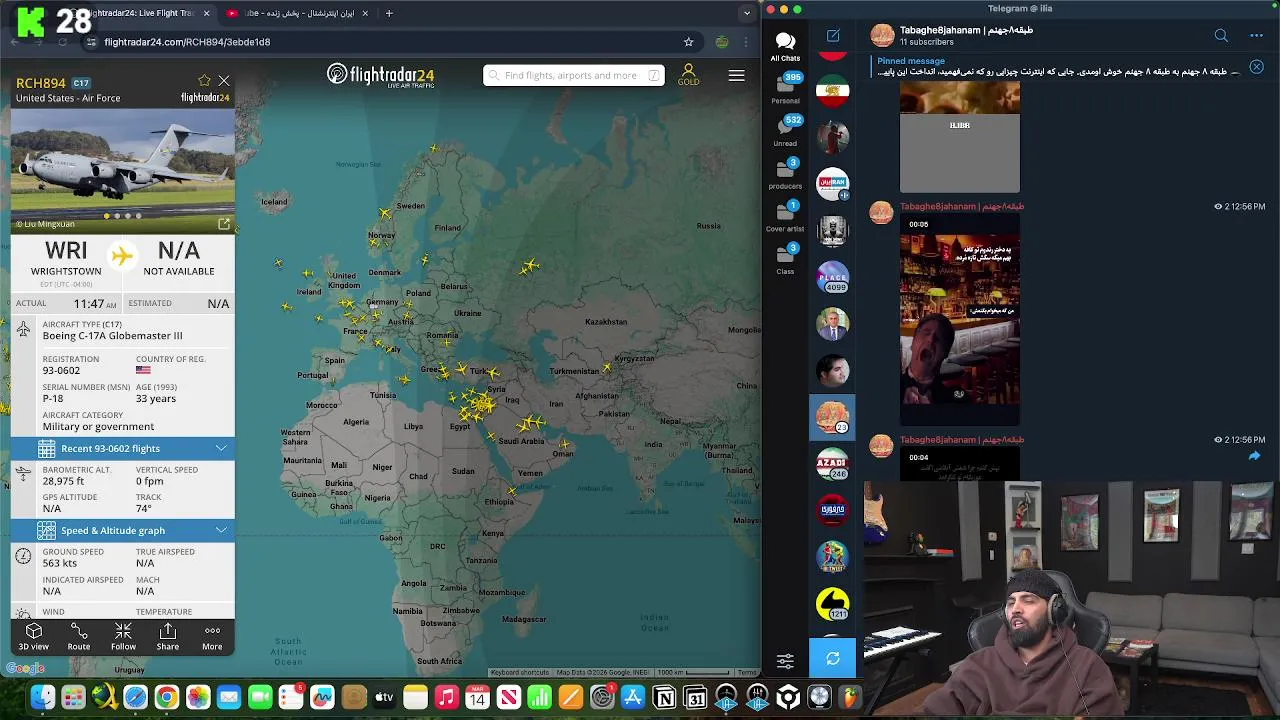Play the 00:05 video message in Telegram

click(x=960, y=320)
